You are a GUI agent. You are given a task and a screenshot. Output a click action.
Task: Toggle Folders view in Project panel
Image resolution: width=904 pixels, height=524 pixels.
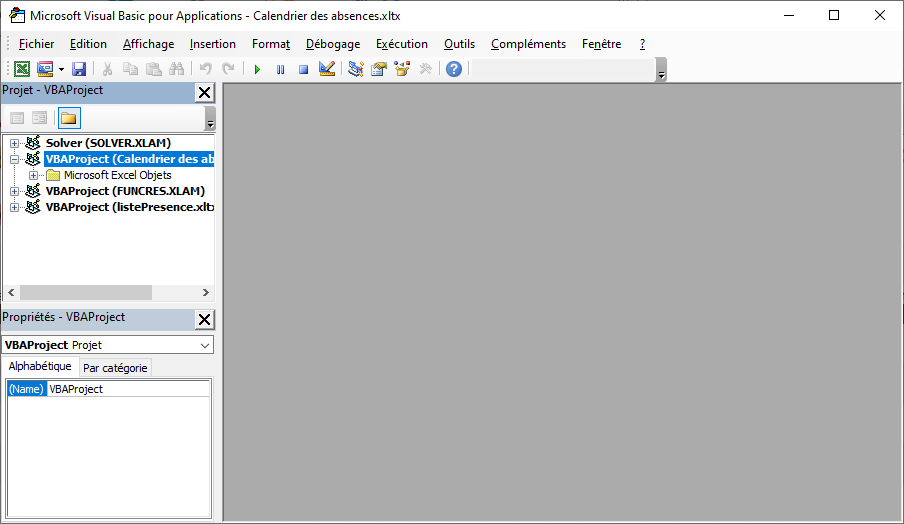(69, 118)
